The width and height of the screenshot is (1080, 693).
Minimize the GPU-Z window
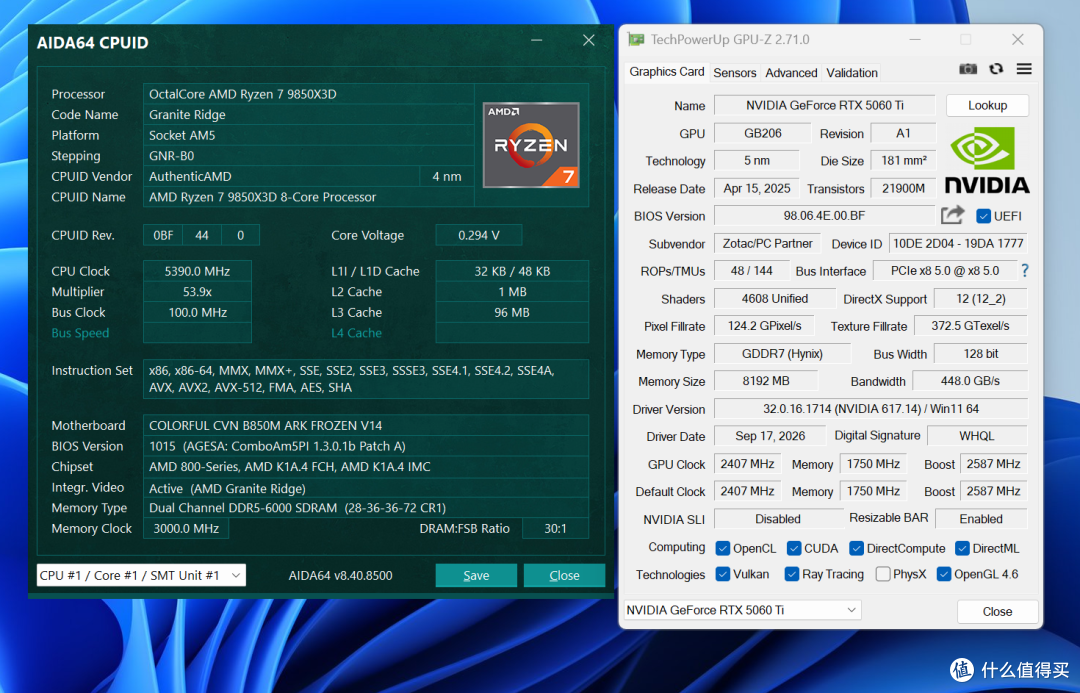(915, 40)
